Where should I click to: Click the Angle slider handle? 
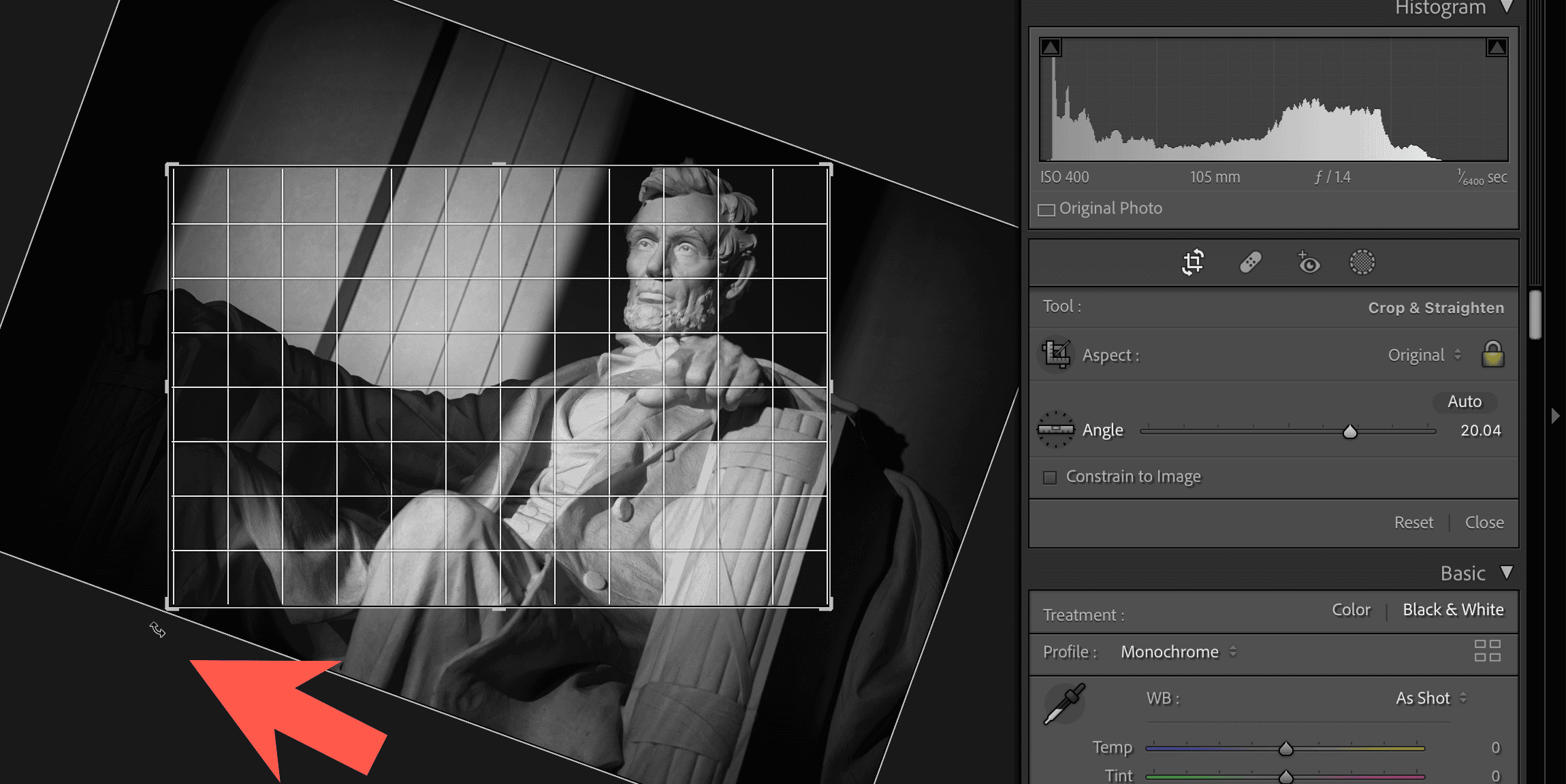pos(1349,431)
